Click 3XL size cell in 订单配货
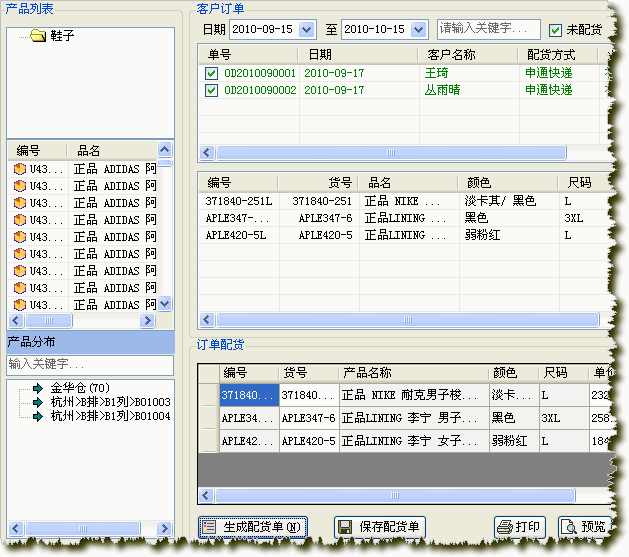This screenshot has height=557, width=629. [564, 418]
